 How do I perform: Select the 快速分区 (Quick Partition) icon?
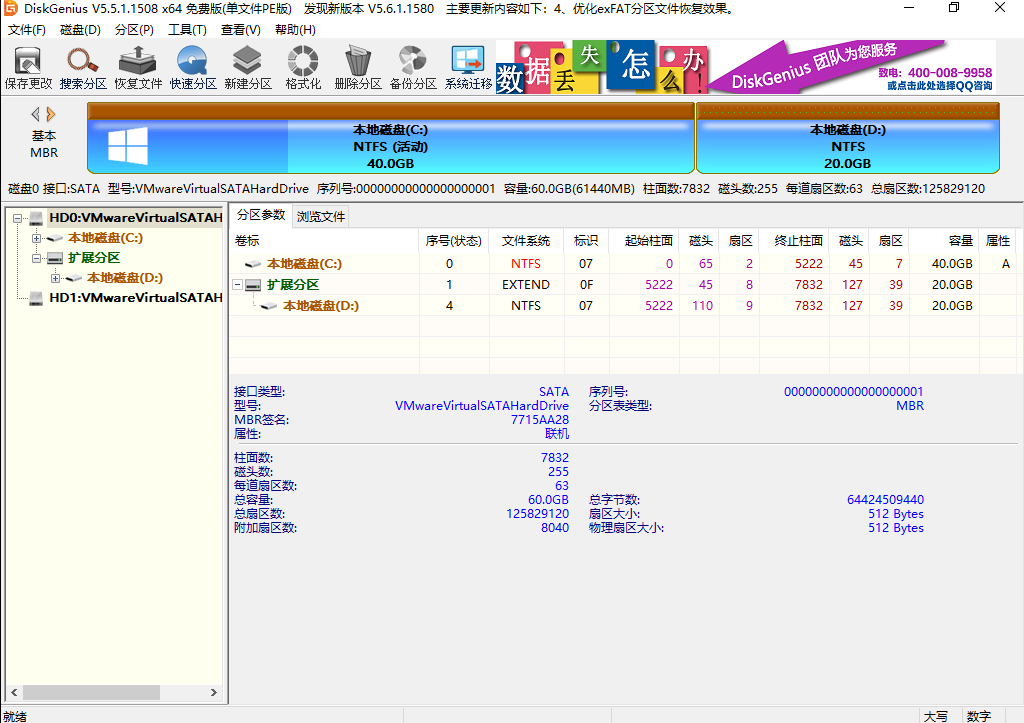tap(193, 66)
